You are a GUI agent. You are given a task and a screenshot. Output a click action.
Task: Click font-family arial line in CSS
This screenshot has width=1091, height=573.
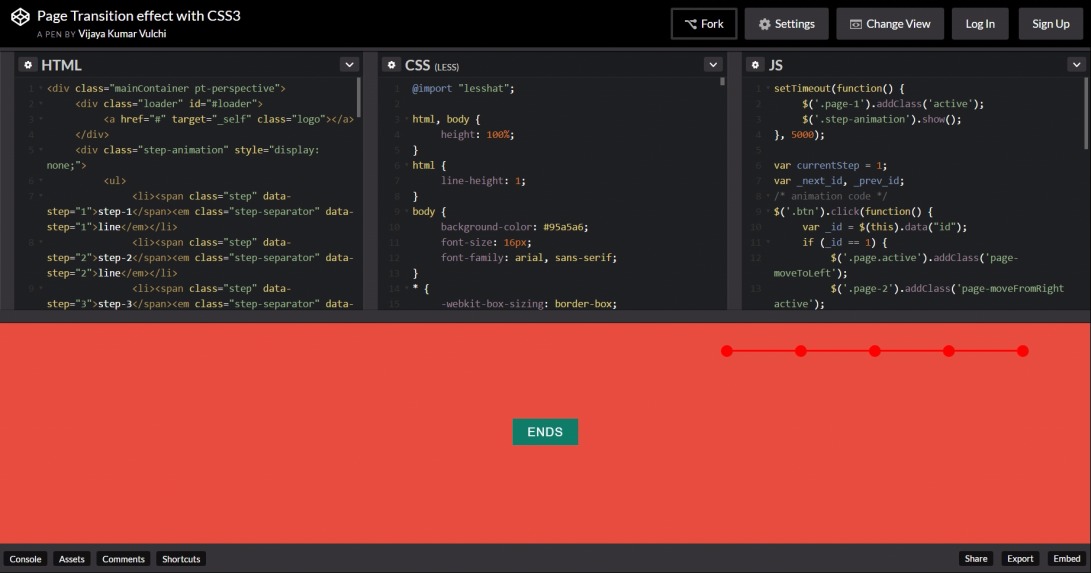tap(529, 257)
